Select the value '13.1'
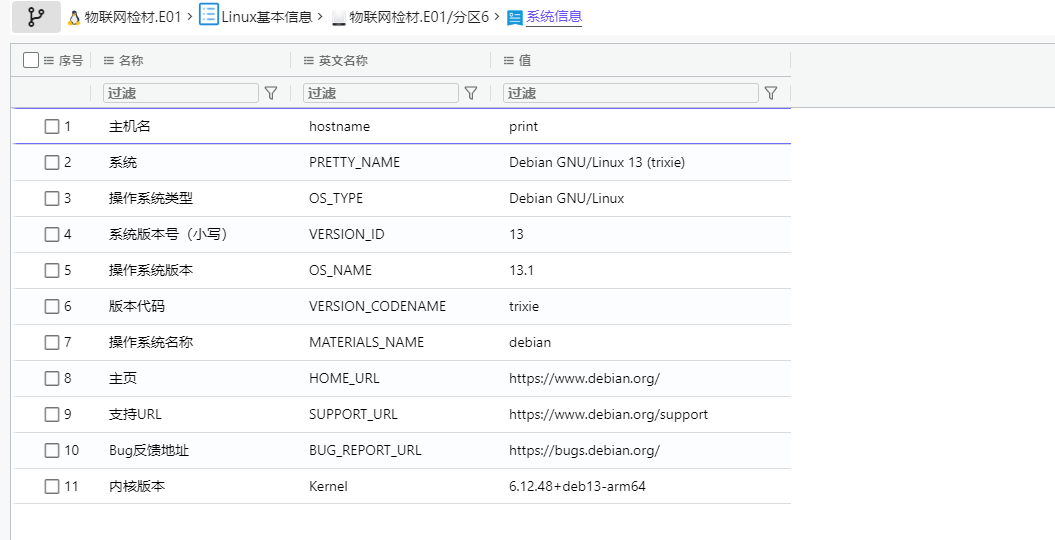This screenshot has width=1055, height=540. click(x=521, y=270)
